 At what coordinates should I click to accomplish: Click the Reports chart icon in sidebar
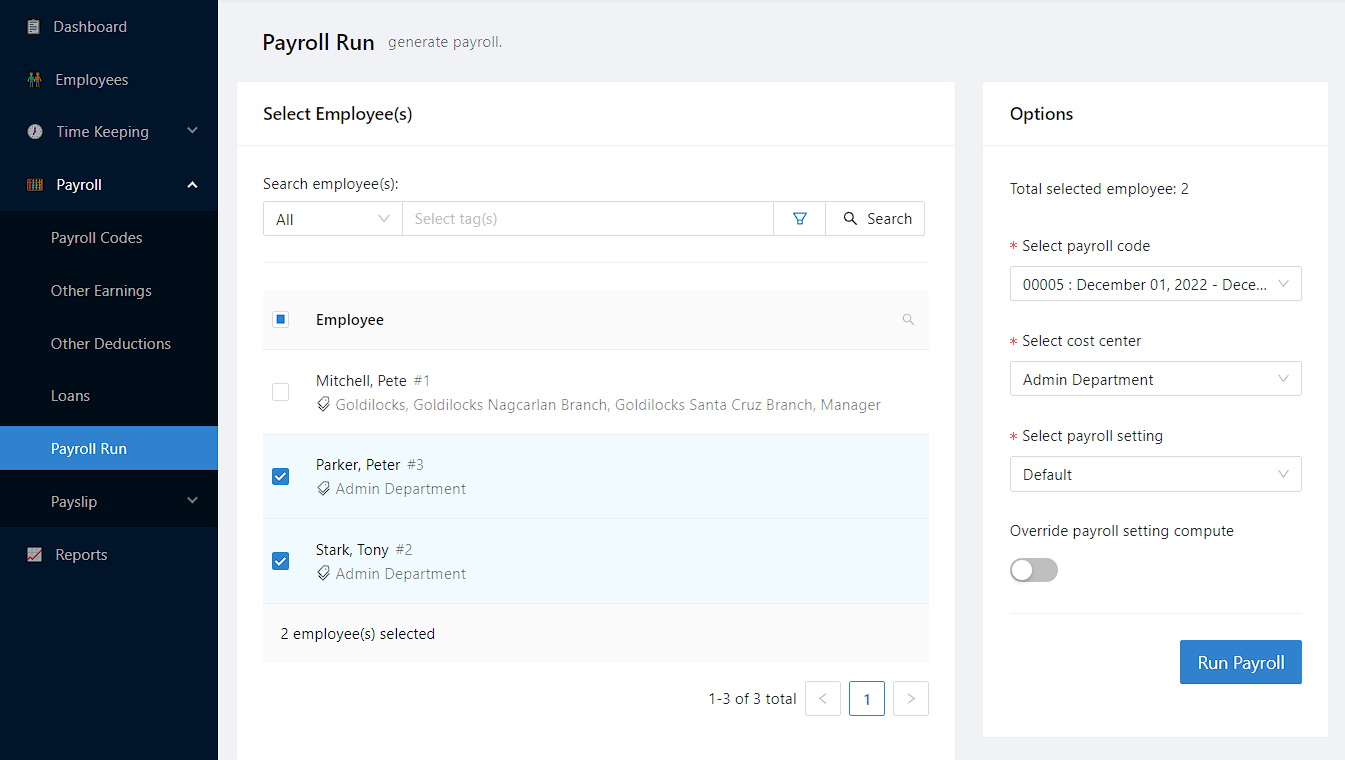click(x=35, y=555)
